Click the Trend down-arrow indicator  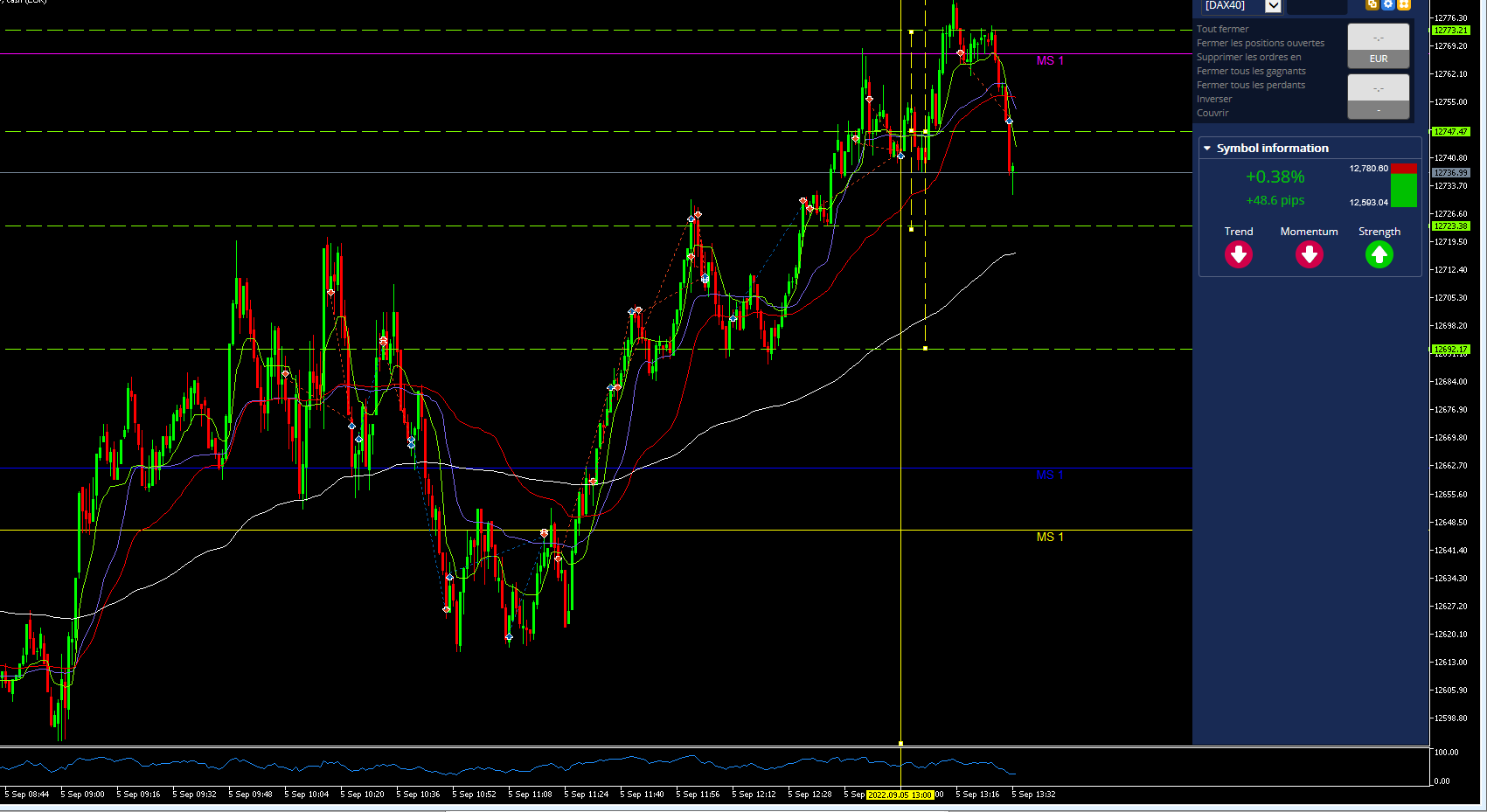pyautogui.click(x=1239, y=254)
